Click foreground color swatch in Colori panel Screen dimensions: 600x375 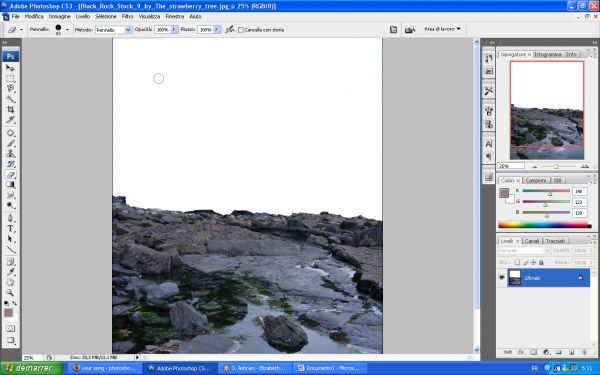tap(504, 193)
